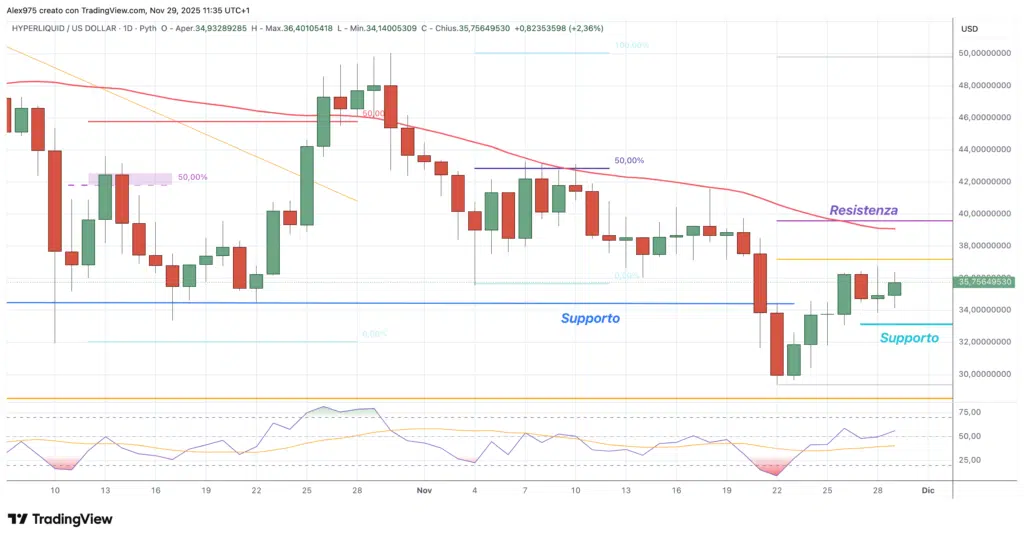Click the green current price tag 35,75649530
This screenshot has width=1024, height=539.
989,282
